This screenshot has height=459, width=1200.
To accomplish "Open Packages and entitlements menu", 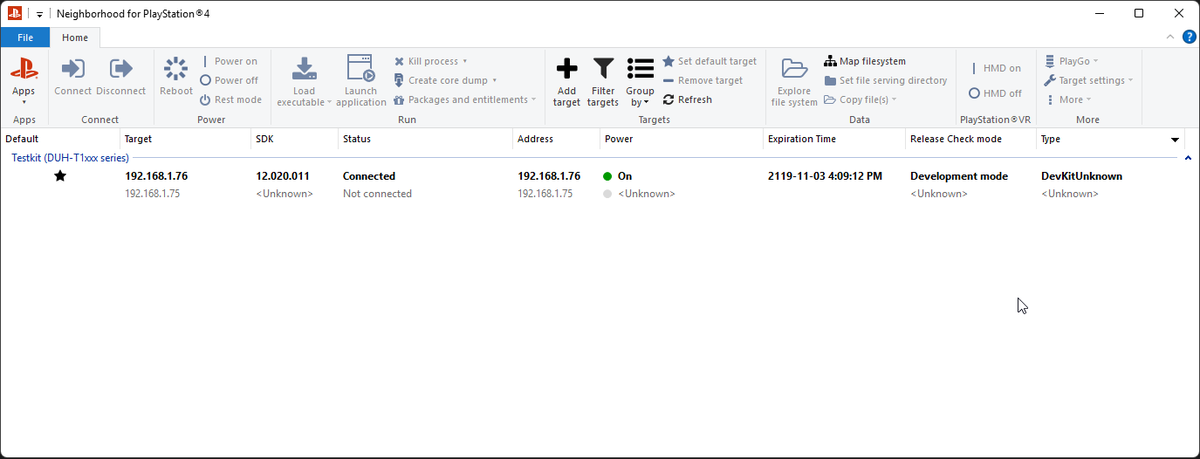I will 465,99.
